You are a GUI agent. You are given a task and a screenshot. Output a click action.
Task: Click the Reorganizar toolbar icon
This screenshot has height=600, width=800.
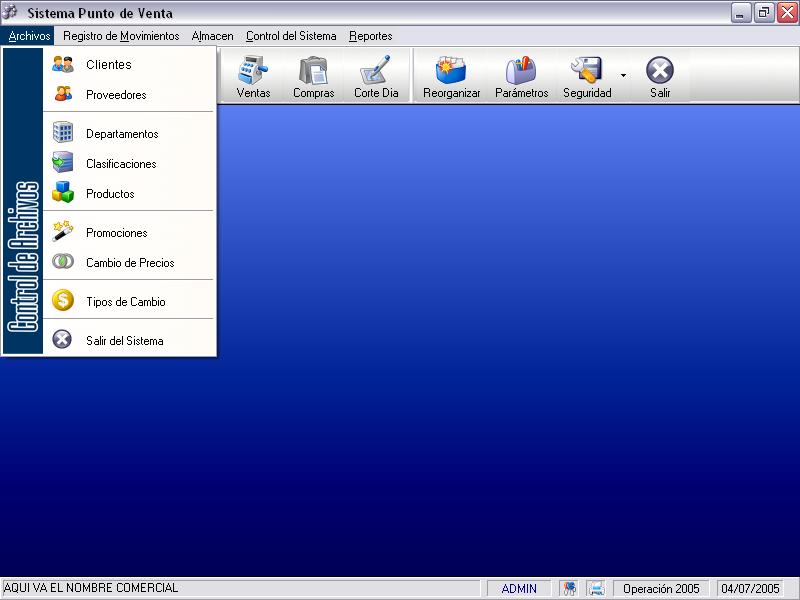point(451,77)
